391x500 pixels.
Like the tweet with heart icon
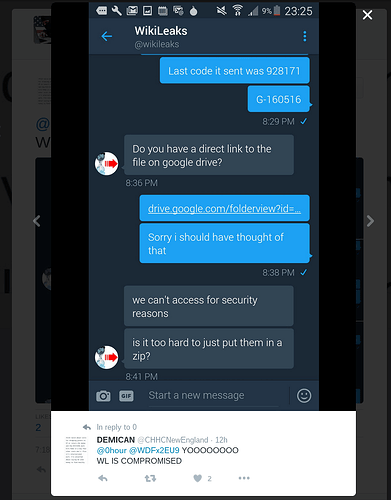click(198, 479)
